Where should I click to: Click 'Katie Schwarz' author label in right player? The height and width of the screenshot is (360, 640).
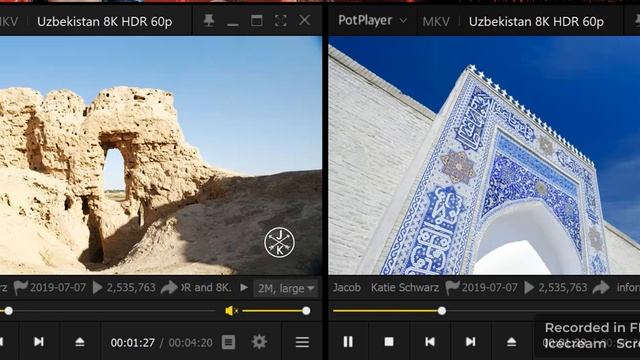[x=404, y=288]
